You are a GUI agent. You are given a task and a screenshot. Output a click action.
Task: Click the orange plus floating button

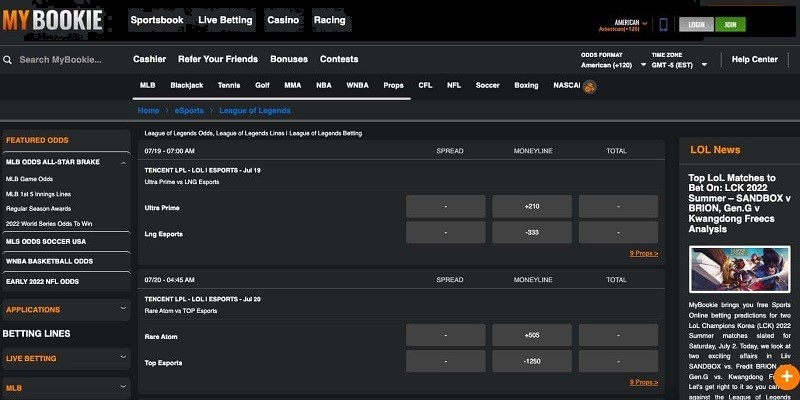pos(786,378)
